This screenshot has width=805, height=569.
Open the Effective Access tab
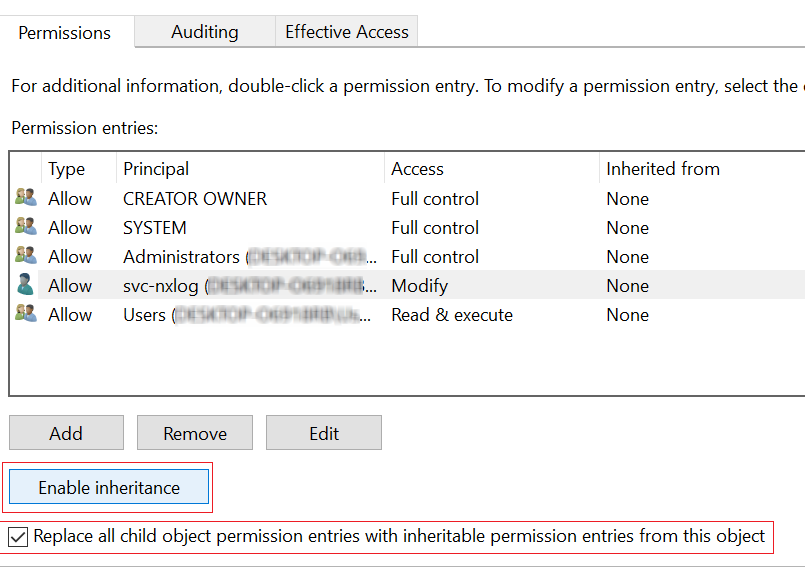click(x=346, y=32)
